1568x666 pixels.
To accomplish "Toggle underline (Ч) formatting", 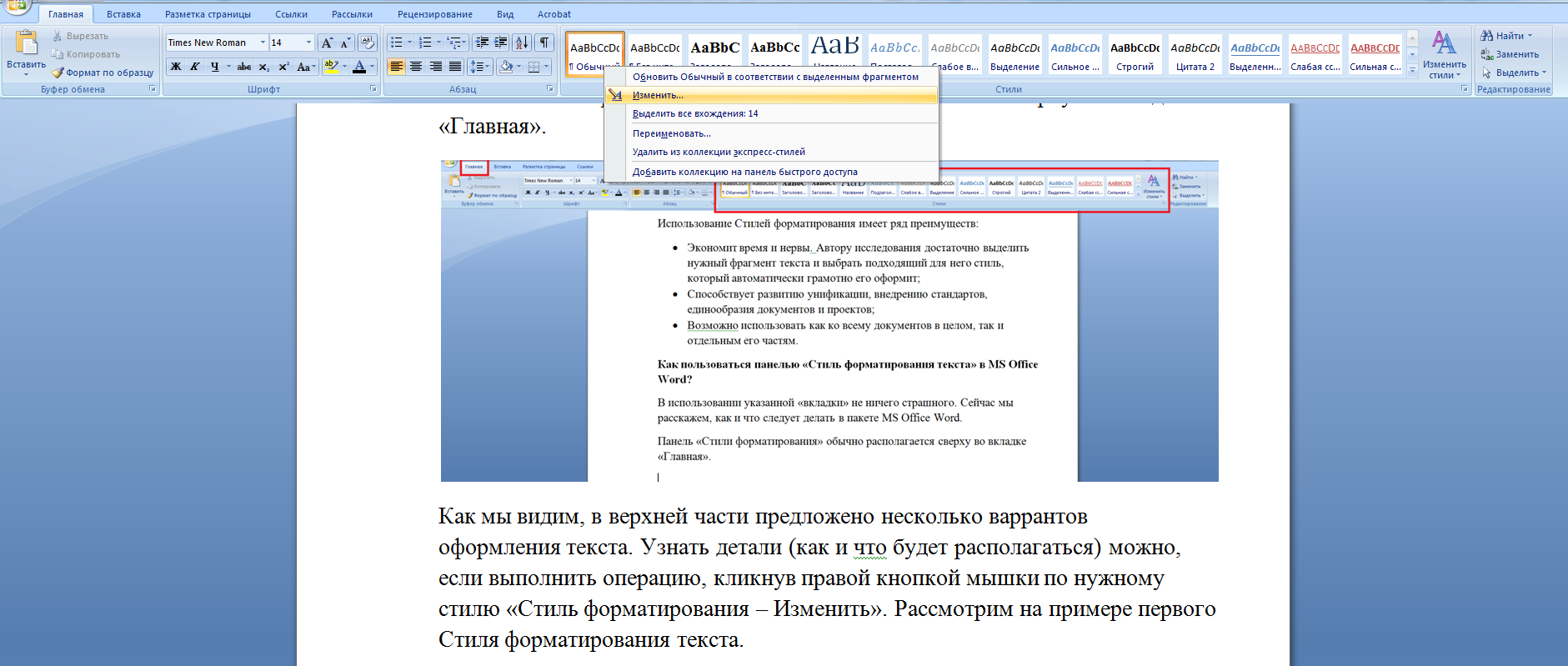I will [x=214, y=67].
